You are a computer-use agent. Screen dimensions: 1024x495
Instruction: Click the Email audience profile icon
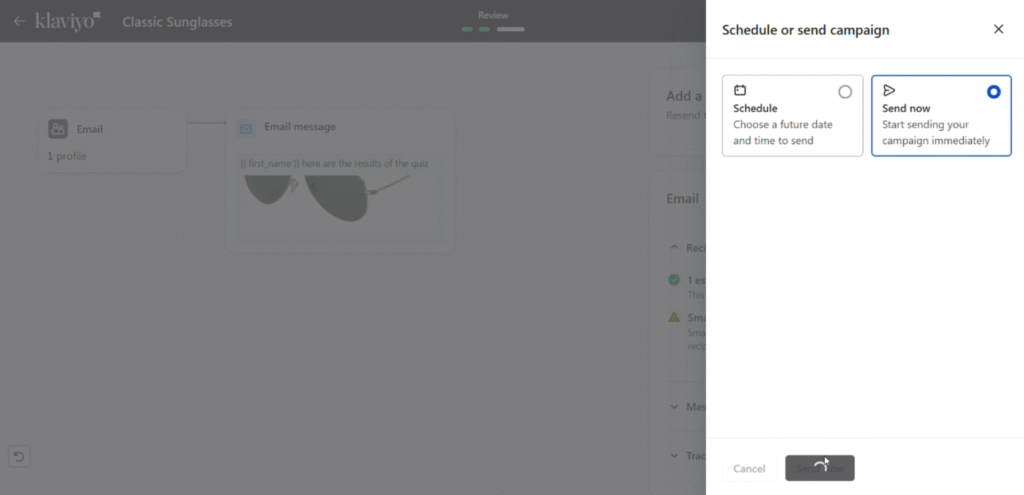[x=58, y=129]
